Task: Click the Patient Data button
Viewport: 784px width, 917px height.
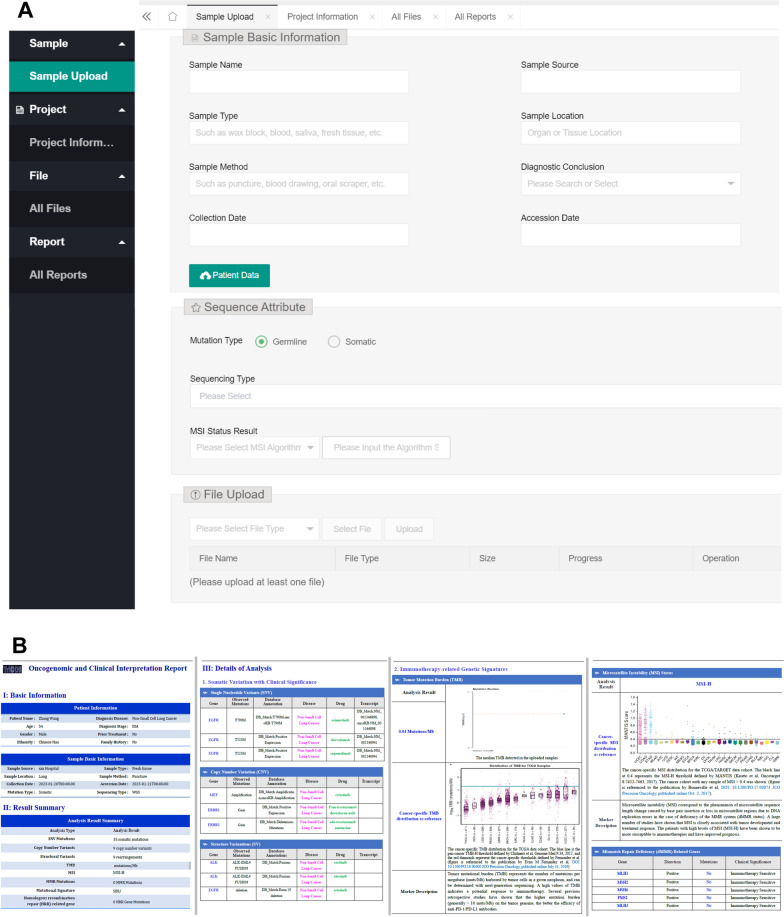Action: point(229,275)
